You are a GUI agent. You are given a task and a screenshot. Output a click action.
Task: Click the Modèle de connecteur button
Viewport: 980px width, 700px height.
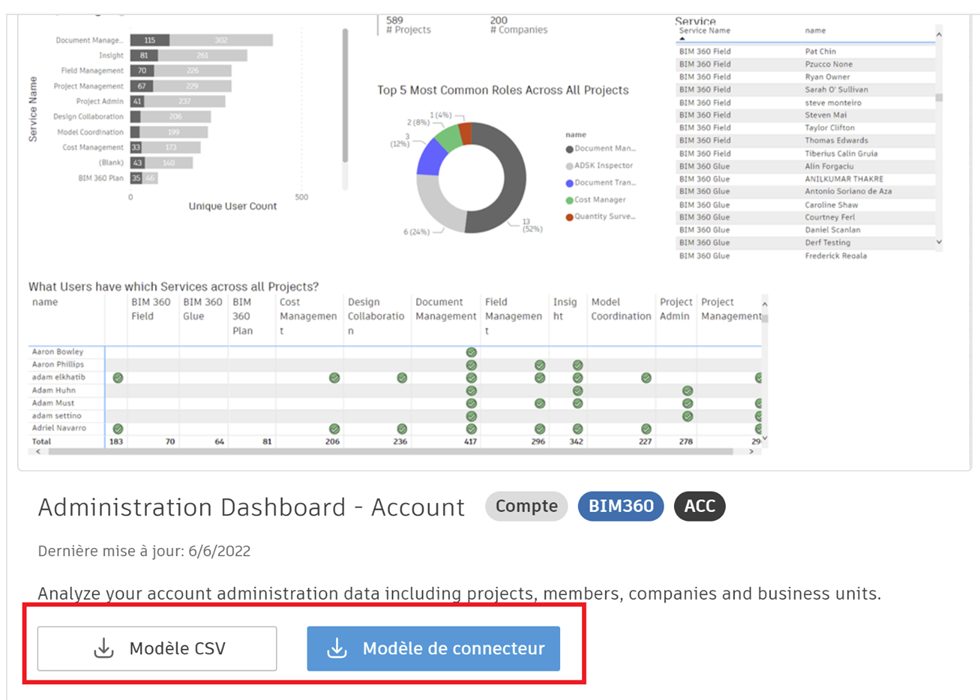(x=433, y=648)
